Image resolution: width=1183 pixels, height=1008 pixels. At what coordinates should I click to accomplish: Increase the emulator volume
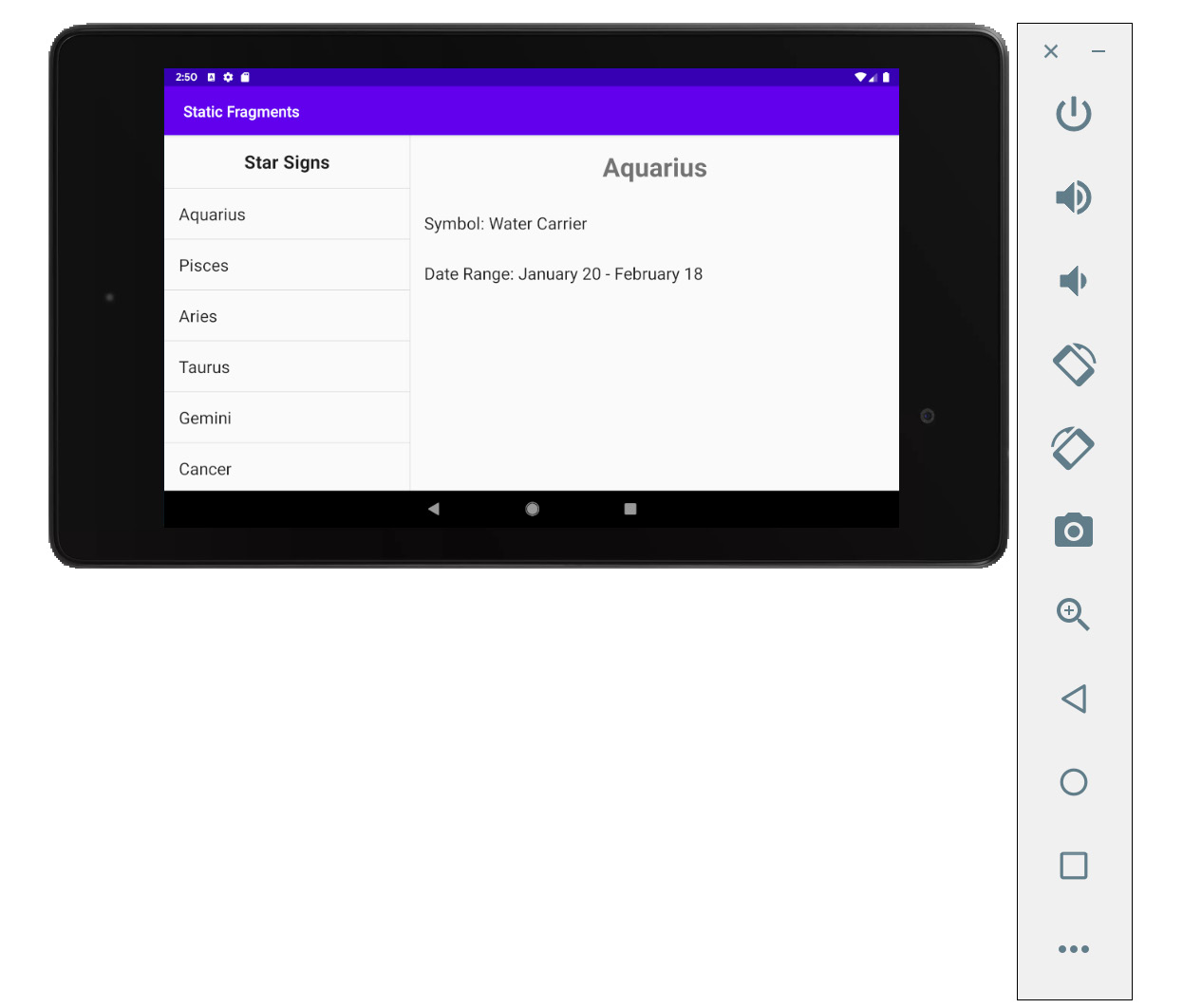1073,197
